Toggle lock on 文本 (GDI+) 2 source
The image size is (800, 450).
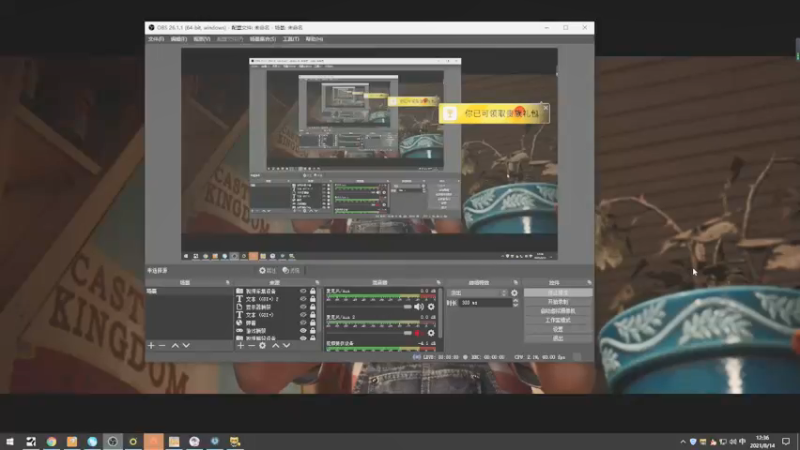(313, 299)
